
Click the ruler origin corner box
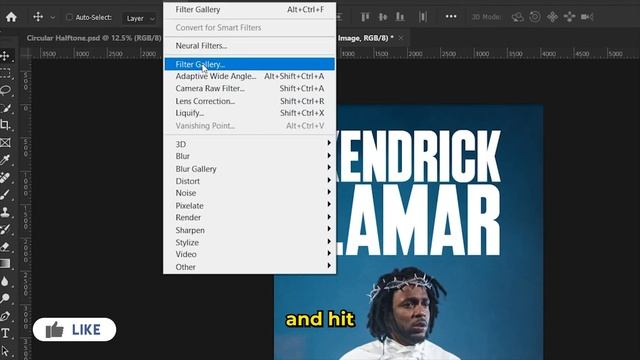(x=26, y=53)
